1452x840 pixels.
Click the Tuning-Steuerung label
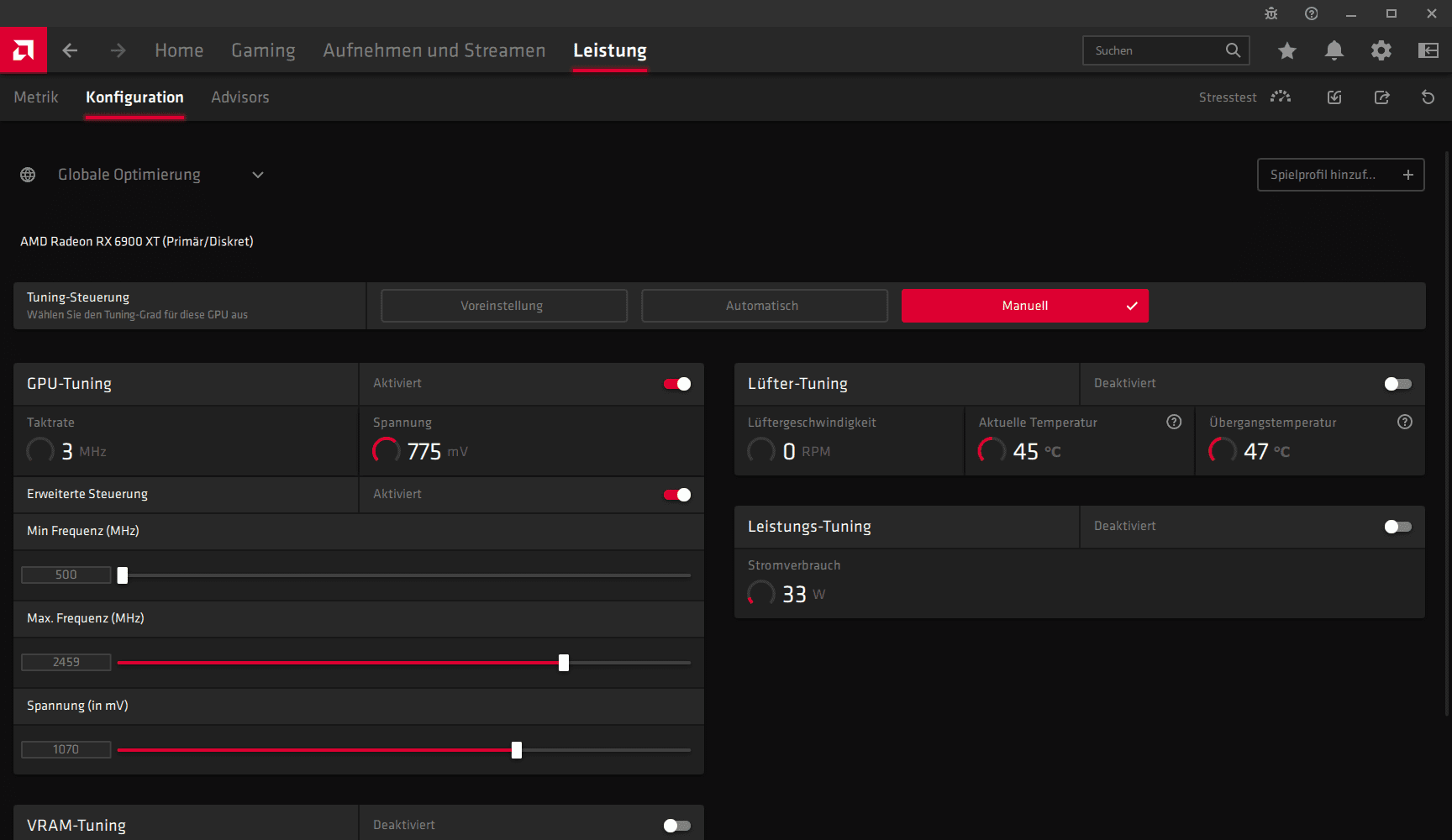coord(78,297)
